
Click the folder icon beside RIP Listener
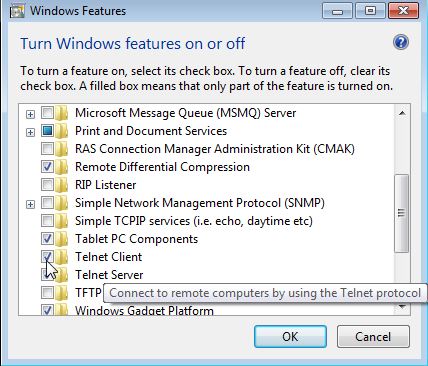[61, 185]
